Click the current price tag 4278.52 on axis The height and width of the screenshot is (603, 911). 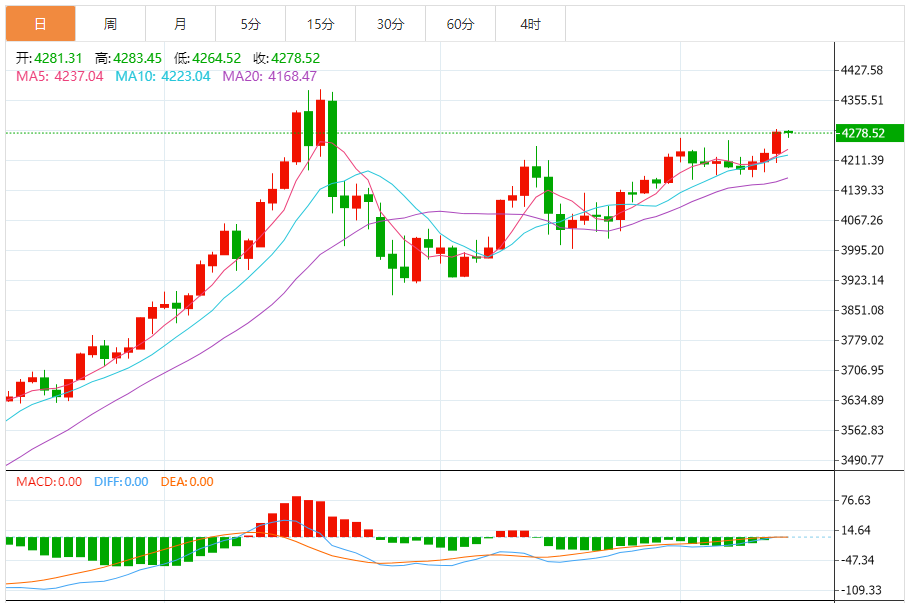(863, 133)
